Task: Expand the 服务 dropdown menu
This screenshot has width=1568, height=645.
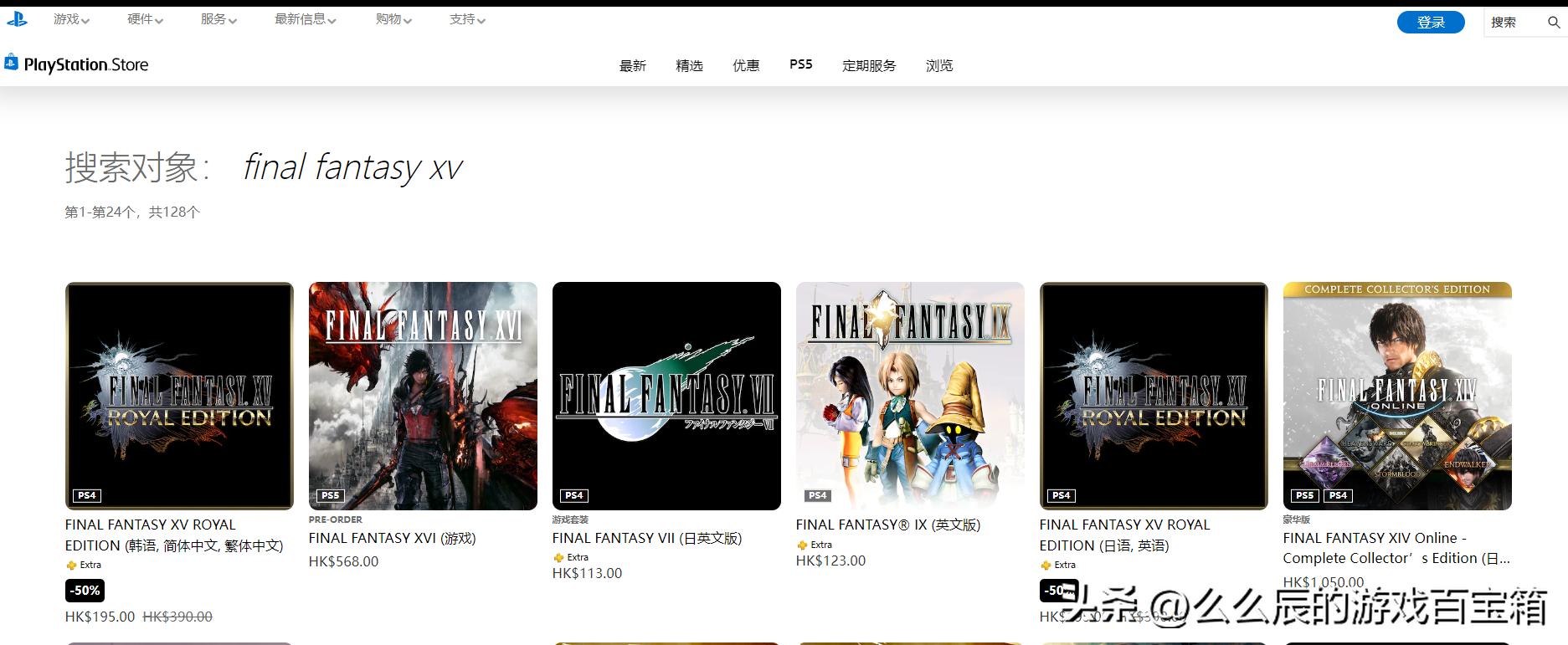Action: tap(218, 19)
